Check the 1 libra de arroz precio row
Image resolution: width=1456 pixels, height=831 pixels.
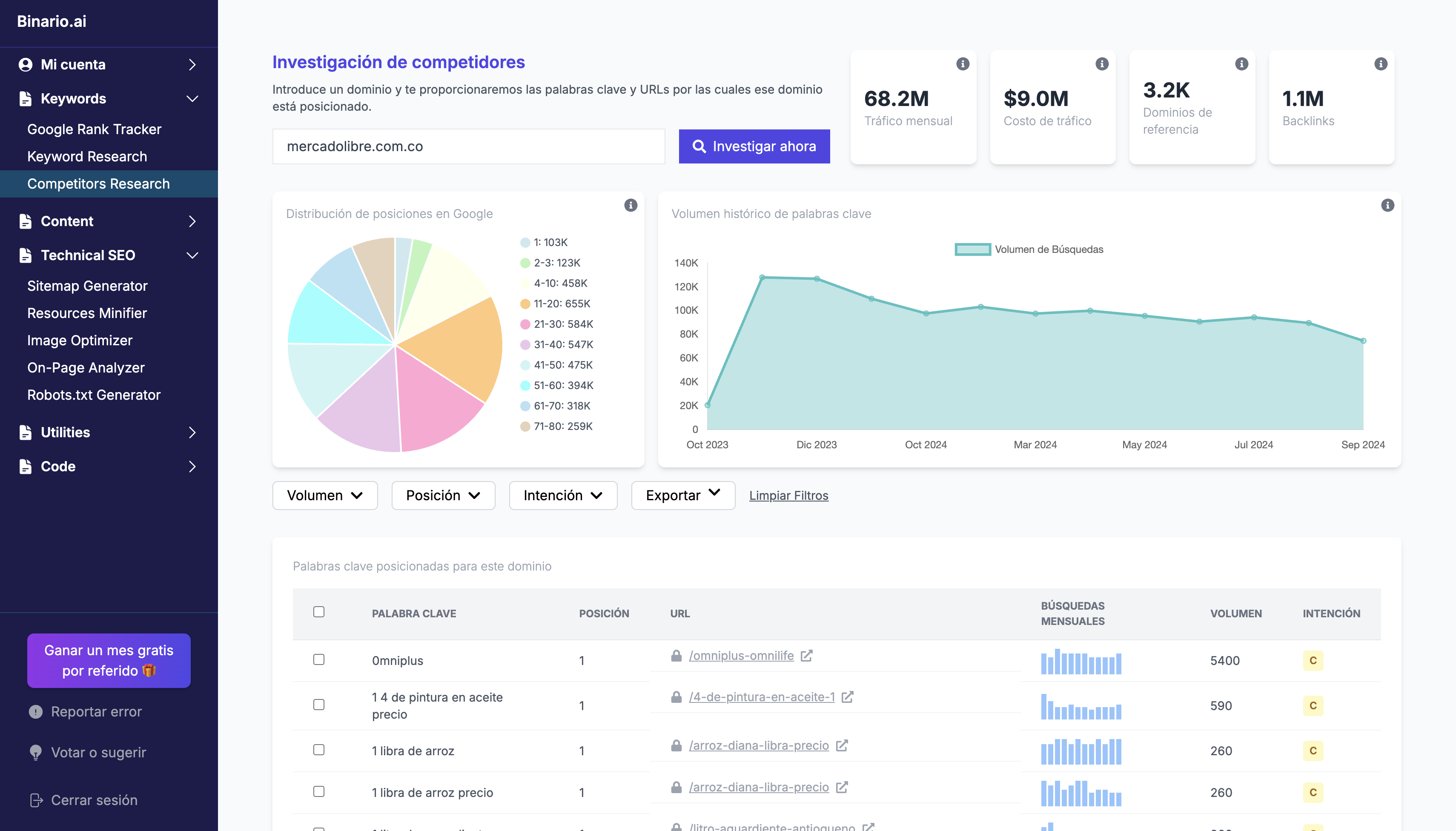coord(318,791)
